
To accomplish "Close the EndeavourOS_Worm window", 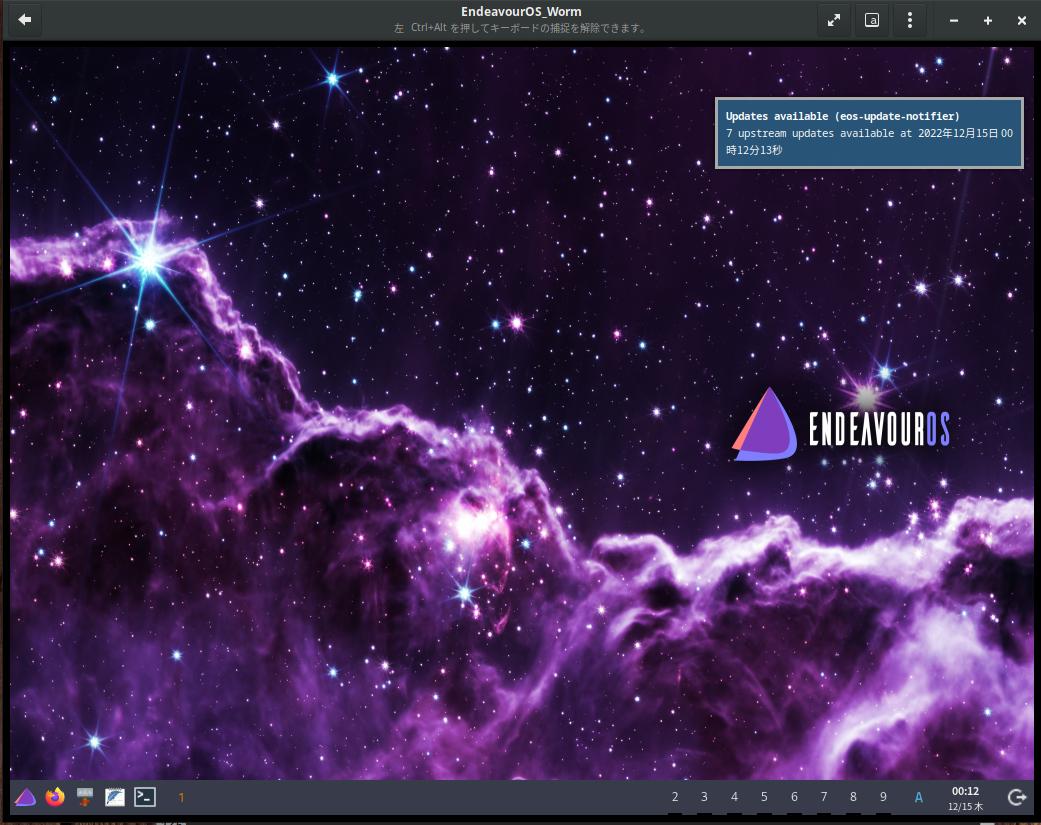I will click(1022, 21).
